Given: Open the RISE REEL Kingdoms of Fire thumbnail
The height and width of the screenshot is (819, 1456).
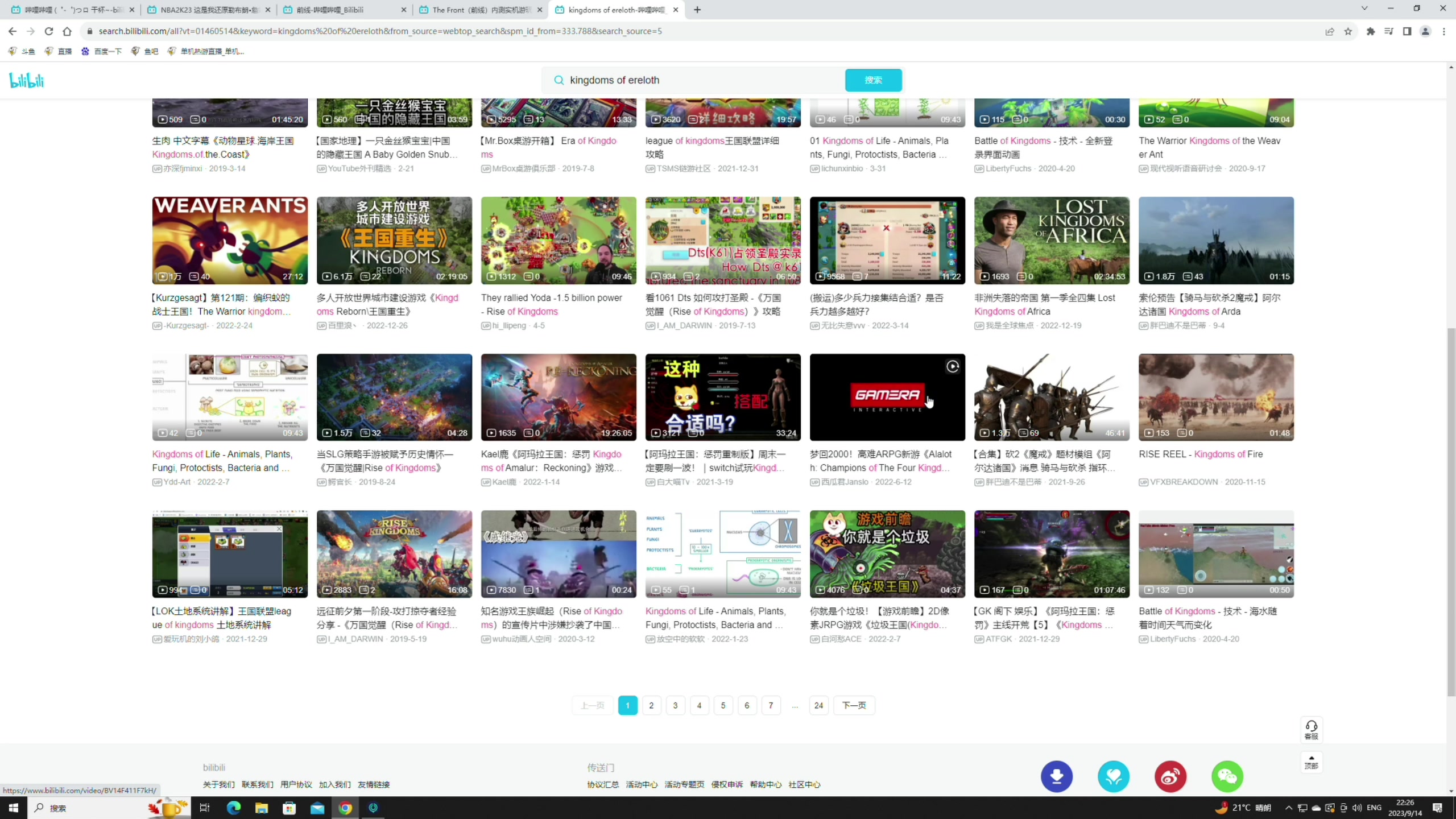Looking at the screenshot, I should (1216, 397).
